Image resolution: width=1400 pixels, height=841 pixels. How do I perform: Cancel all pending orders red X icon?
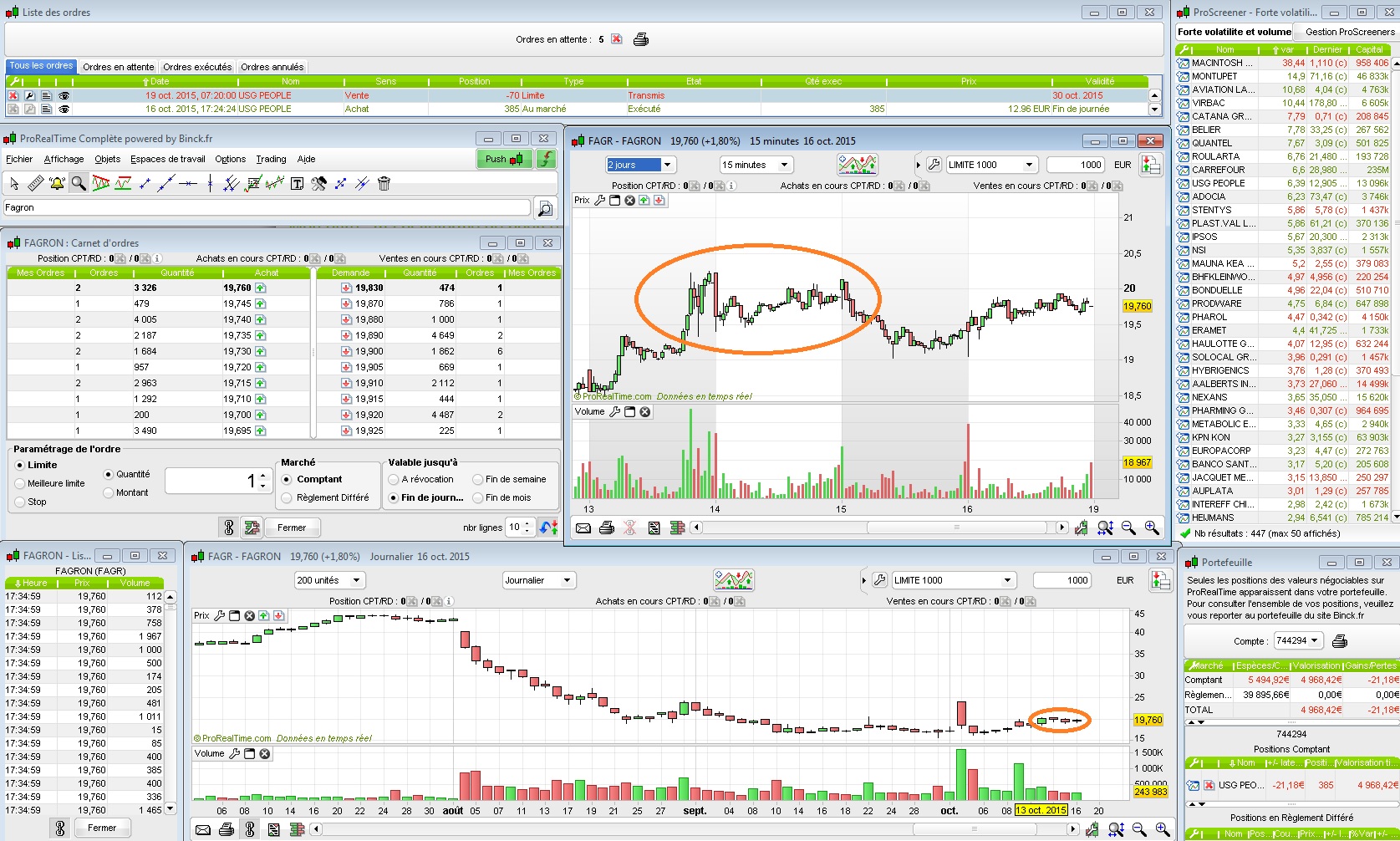tap(617, 39)
